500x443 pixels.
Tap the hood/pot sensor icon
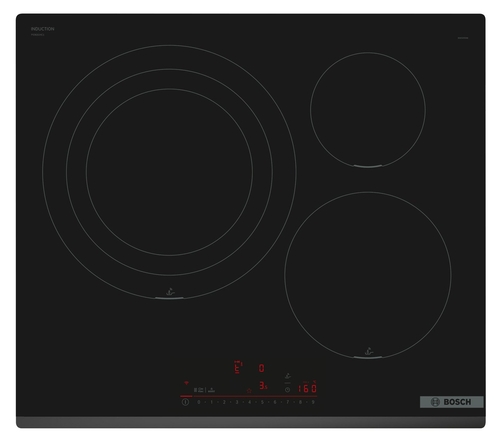[211, 390]
